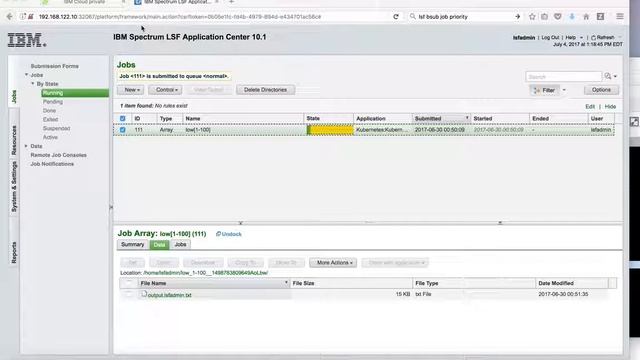Open the bookmarks library icon
This screenshot has height=360, width=640.
coord(544,17)
